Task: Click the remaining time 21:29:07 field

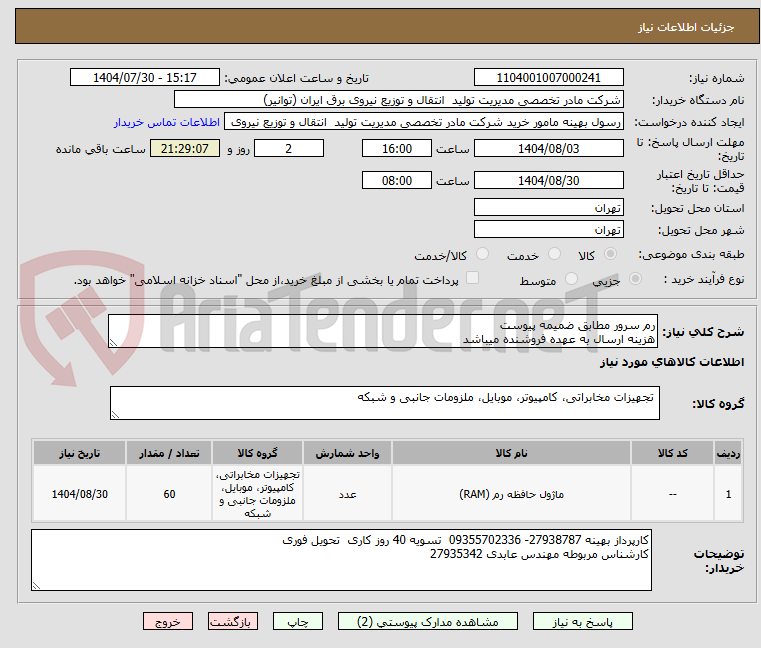Action: (x=184, y=149)
